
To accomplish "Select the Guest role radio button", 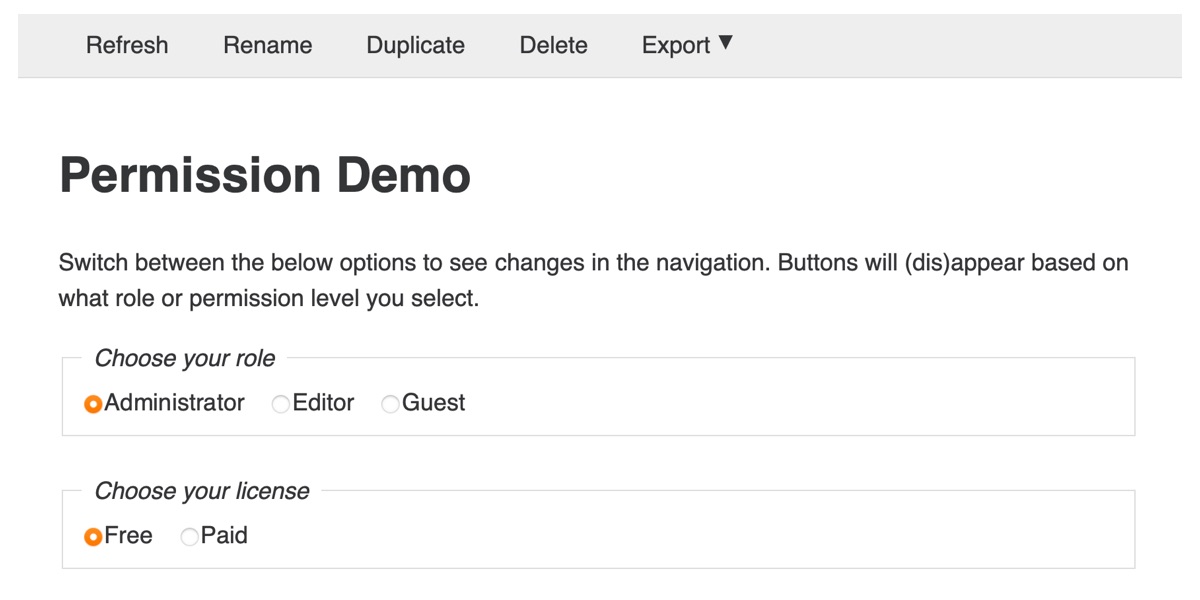I will coord(390,404).
